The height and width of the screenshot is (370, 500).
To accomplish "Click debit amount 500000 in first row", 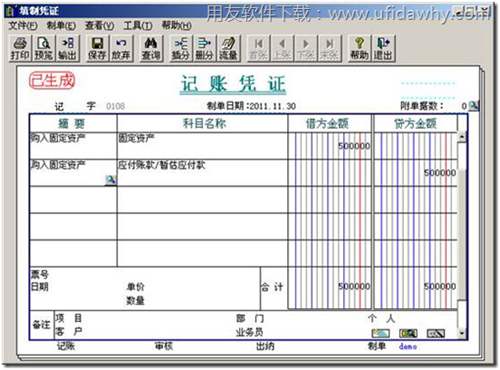I will [x=354, y=146].
